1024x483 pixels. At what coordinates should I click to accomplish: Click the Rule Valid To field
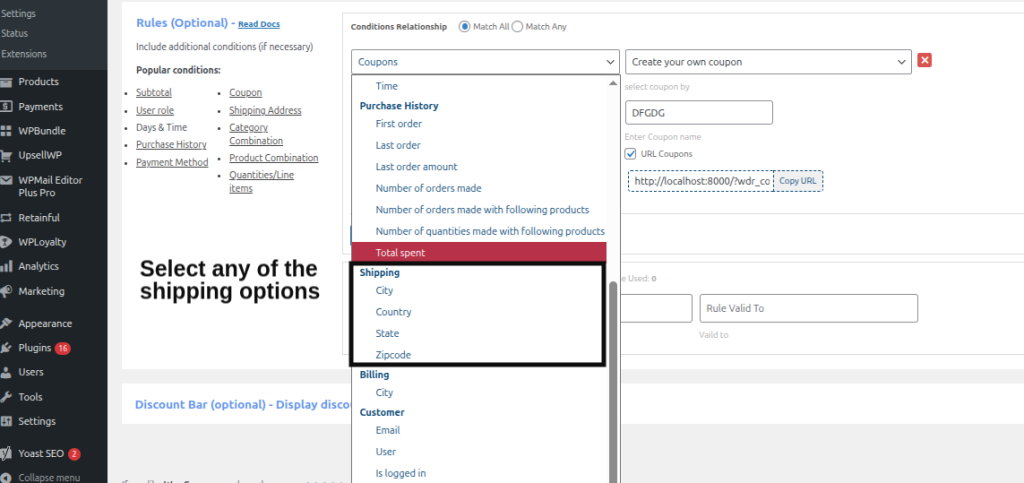pos(808,308)
